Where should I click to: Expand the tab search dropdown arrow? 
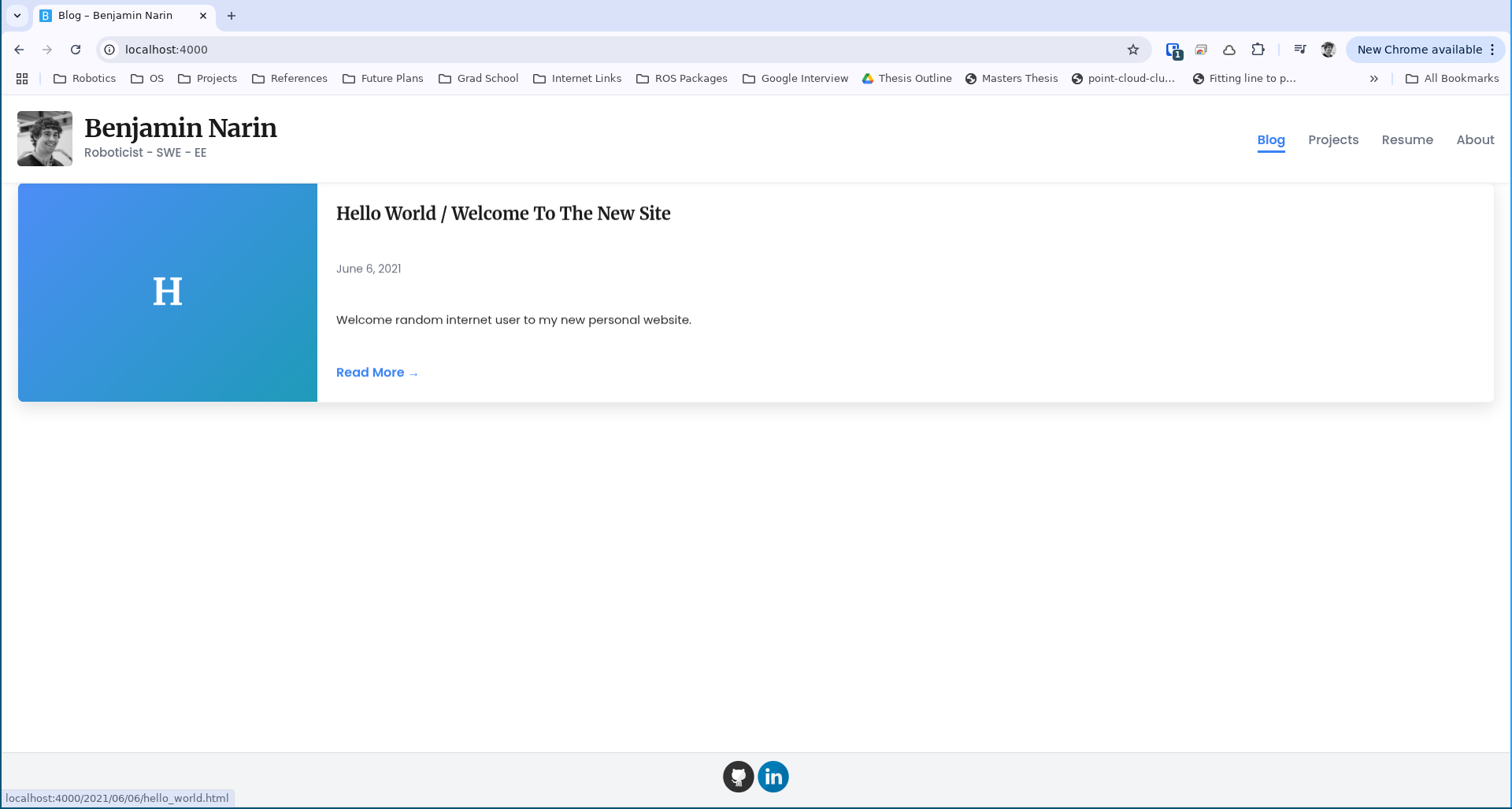pyautogui.click(x=17, y=15)
